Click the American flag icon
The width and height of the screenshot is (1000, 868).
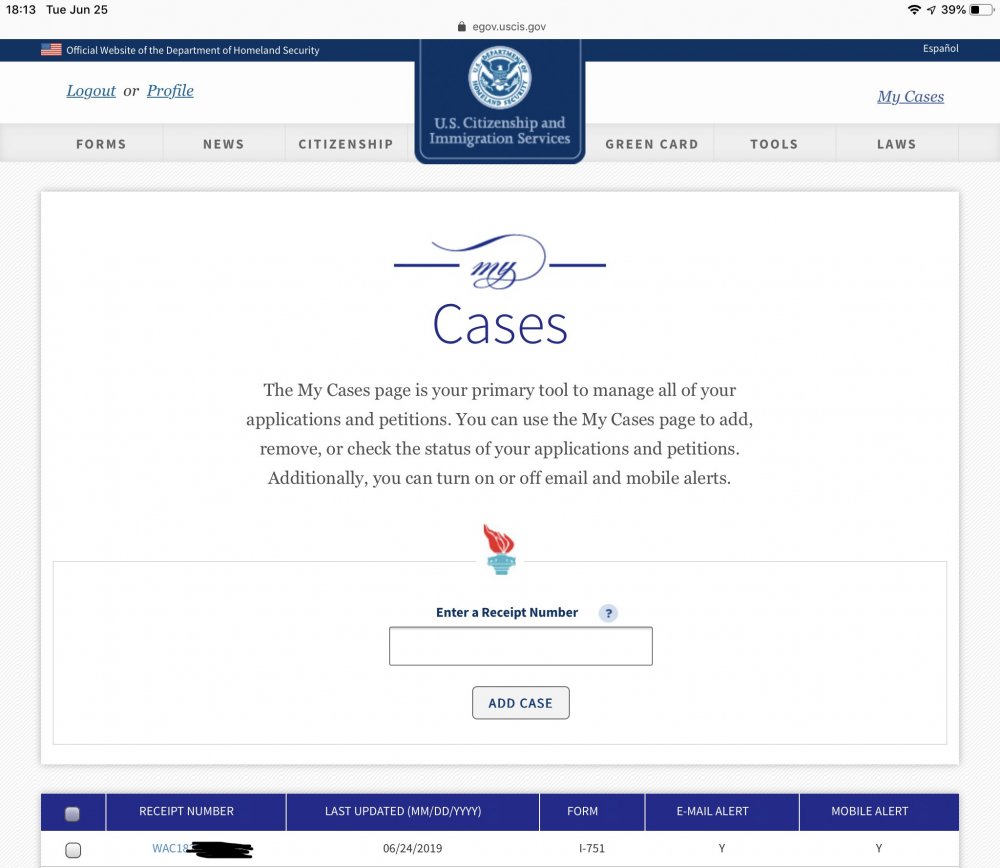pyautogui.click(x=51, y=50)
